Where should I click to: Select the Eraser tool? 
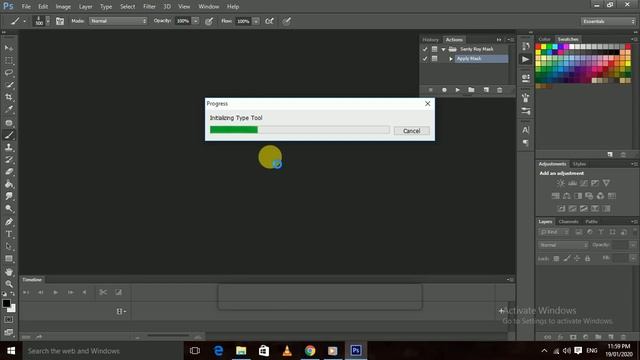coord(9,172)
